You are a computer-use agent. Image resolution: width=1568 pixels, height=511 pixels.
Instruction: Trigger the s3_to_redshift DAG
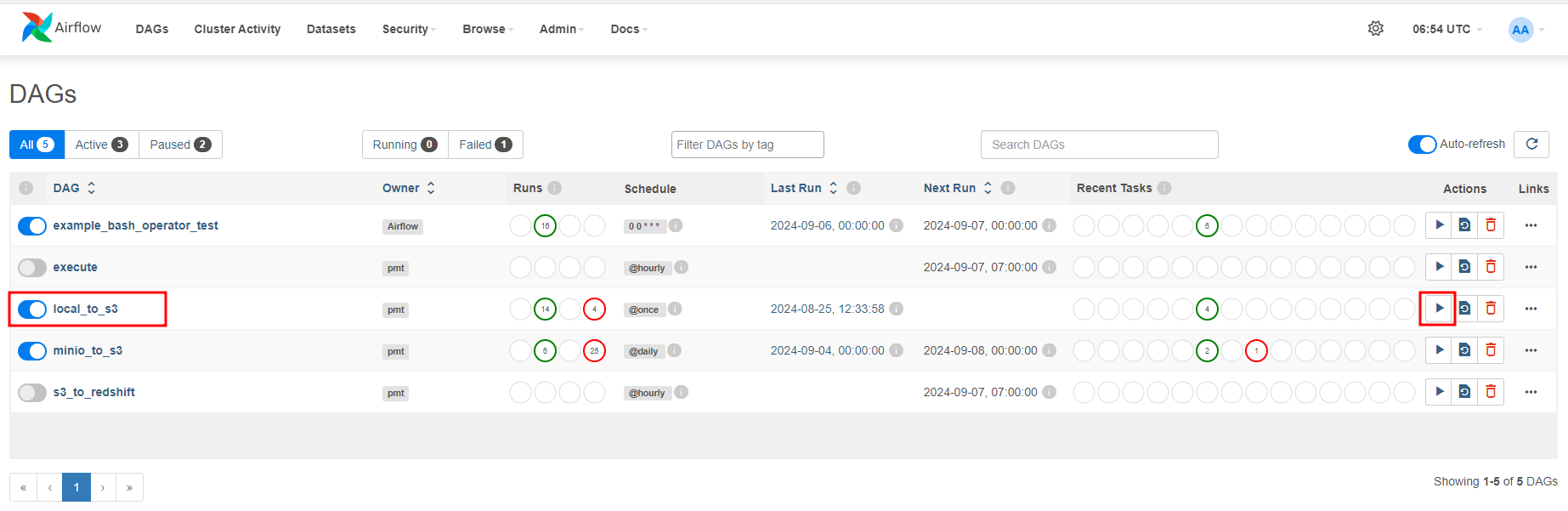point(1439,392)
